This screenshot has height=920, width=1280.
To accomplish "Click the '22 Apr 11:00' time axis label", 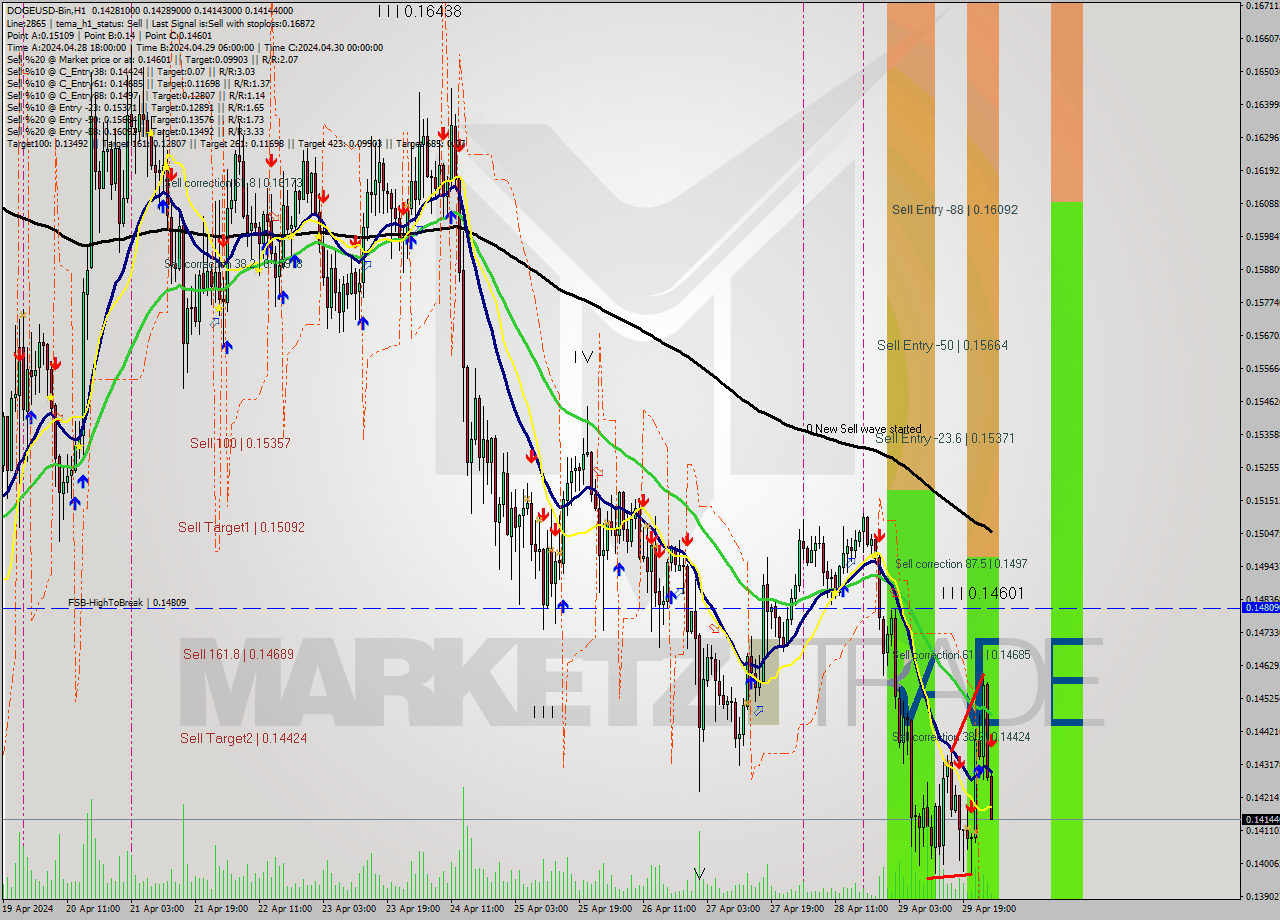I will tap(284, 910).
